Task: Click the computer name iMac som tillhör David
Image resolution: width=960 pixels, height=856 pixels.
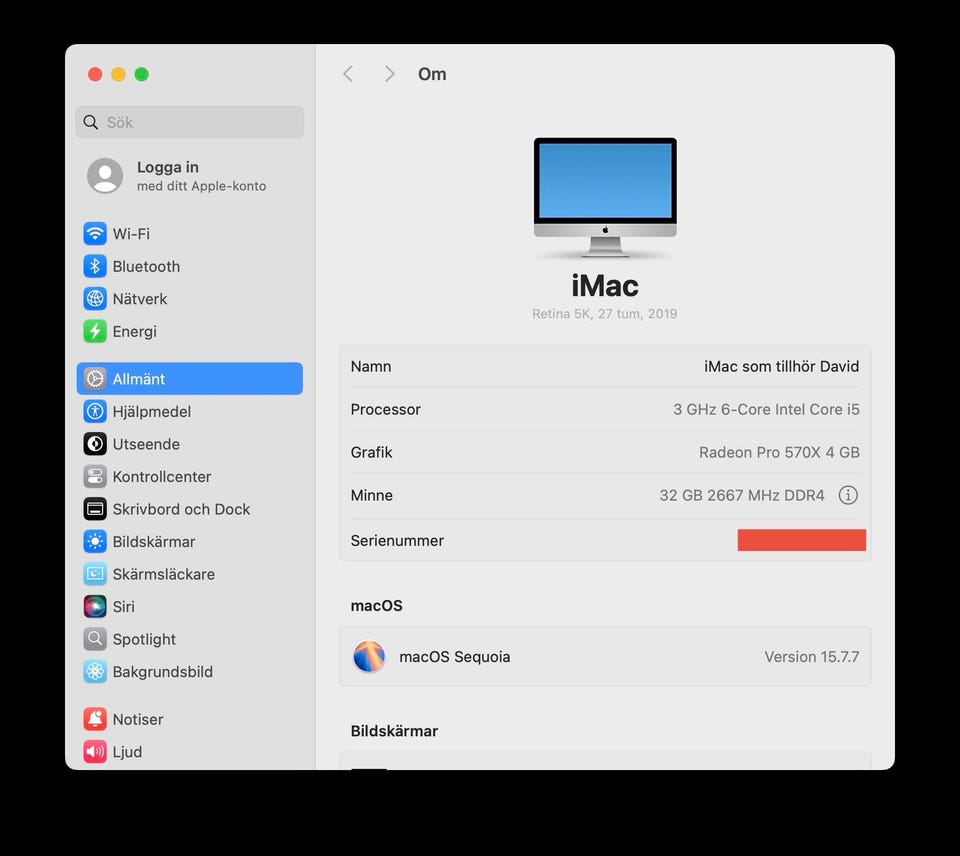Action: [x=781, y=366]
